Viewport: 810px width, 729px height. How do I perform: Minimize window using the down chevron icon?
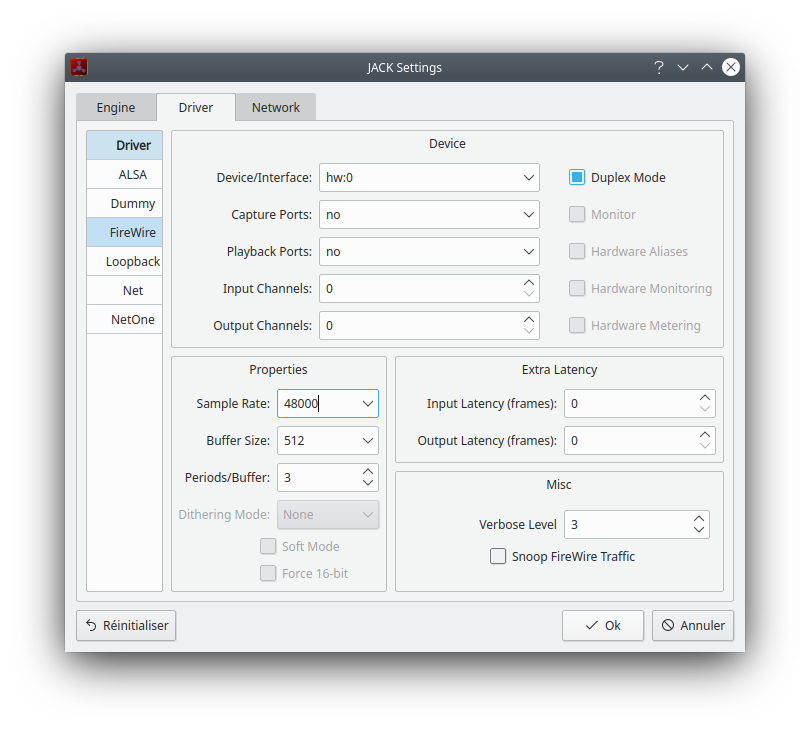(683, 67)
